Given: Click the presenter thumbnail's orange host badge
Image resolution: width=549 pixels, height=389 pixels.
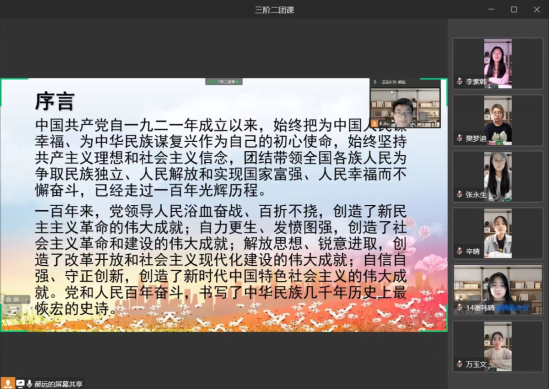Looking at the screenshot, I should coord(375,123).
